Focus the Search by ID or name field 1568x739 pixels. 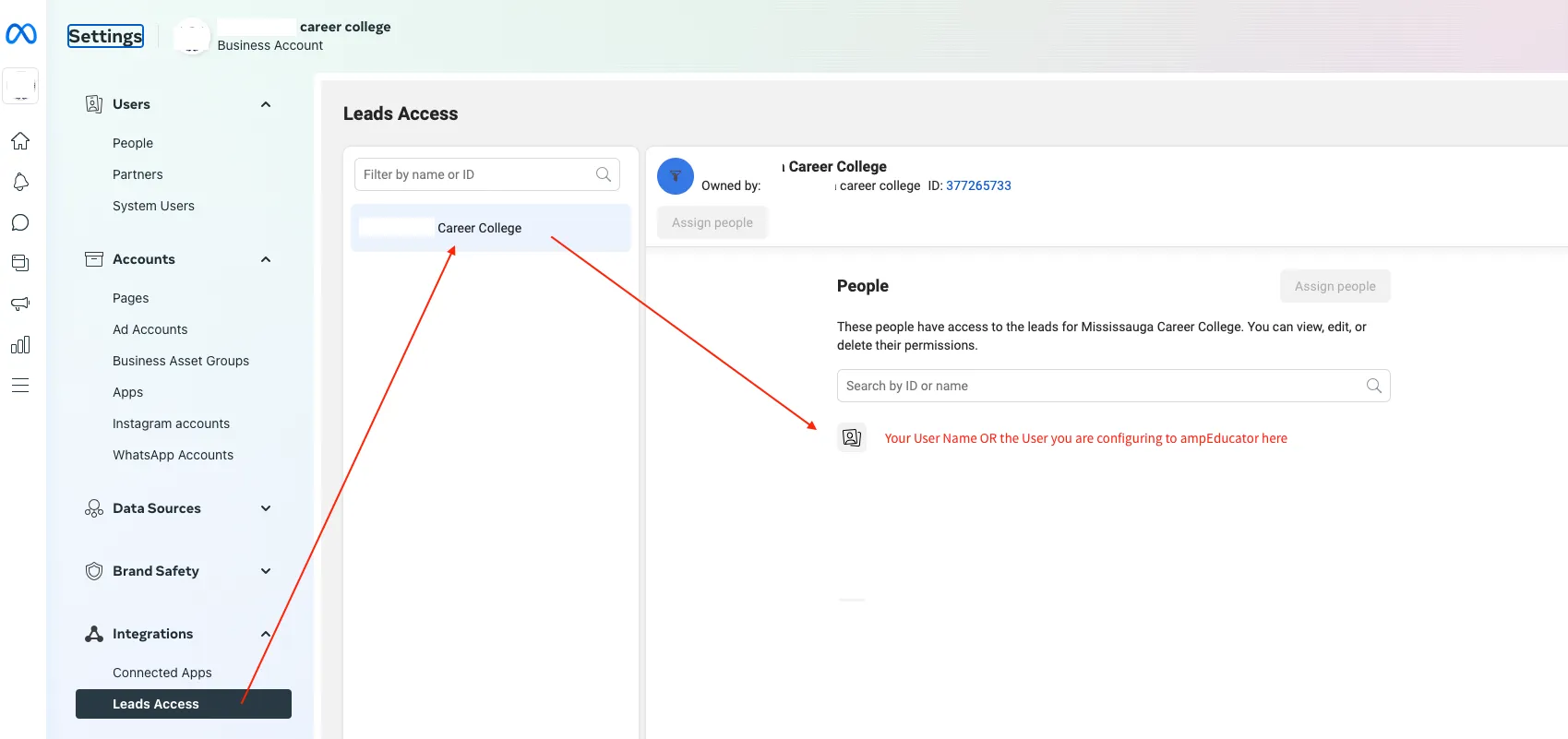1114,386
